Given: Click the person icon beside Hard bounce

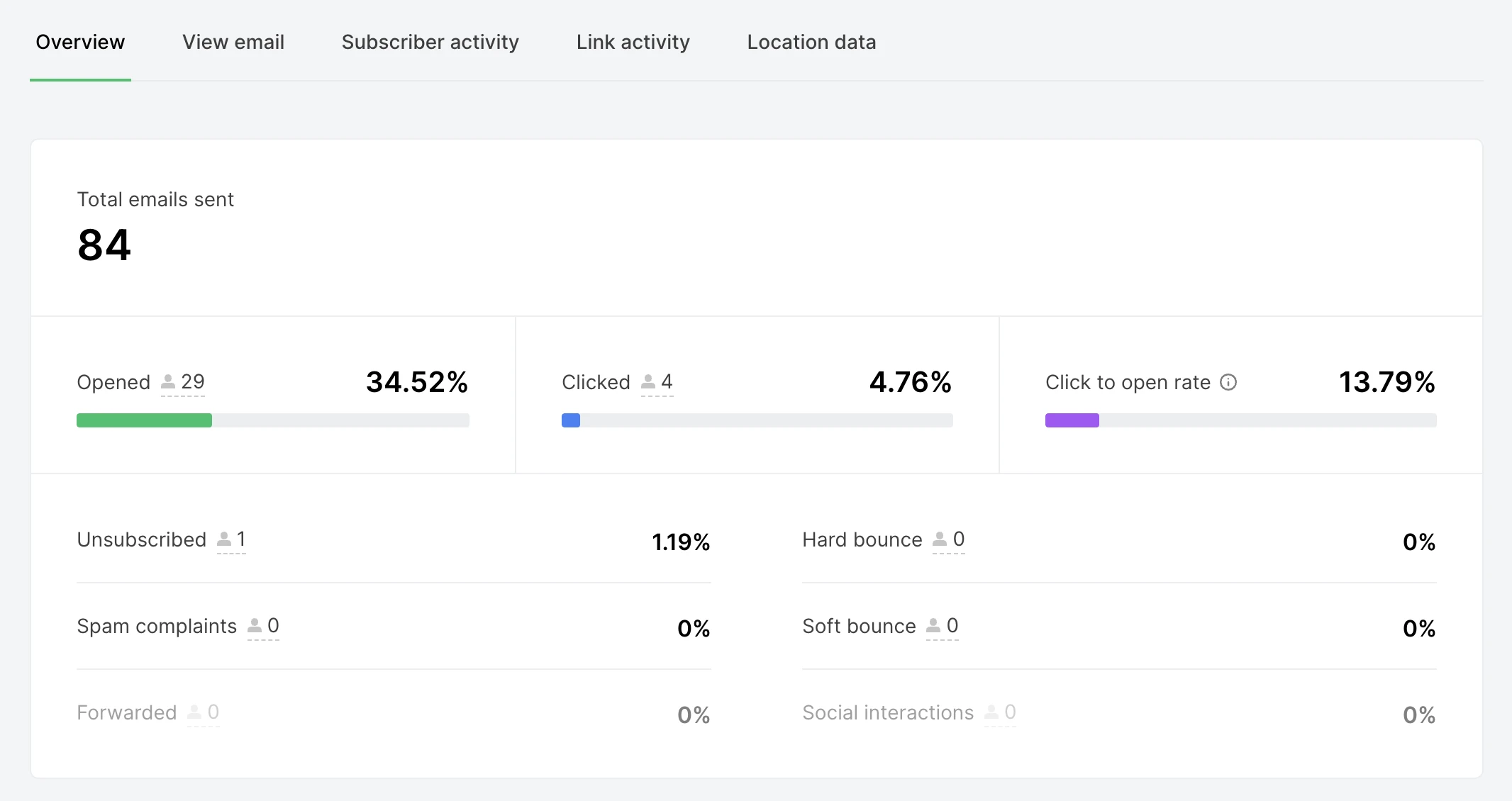Looking at the screenshot, I should point(940,539).
